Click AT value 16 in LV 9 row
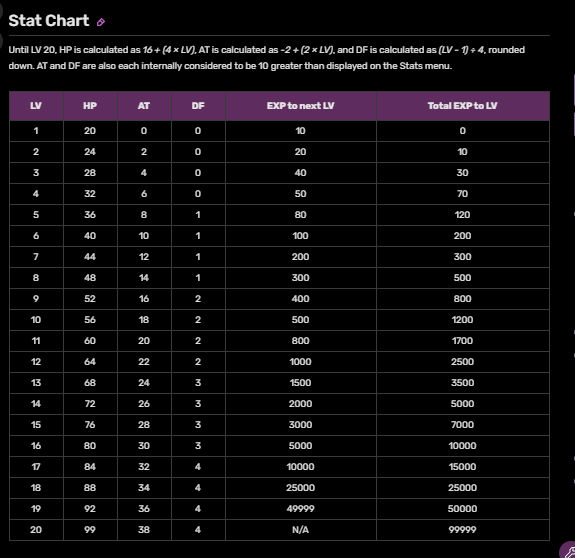Screen dimensions: 575x558 click(x=144, y=298)
